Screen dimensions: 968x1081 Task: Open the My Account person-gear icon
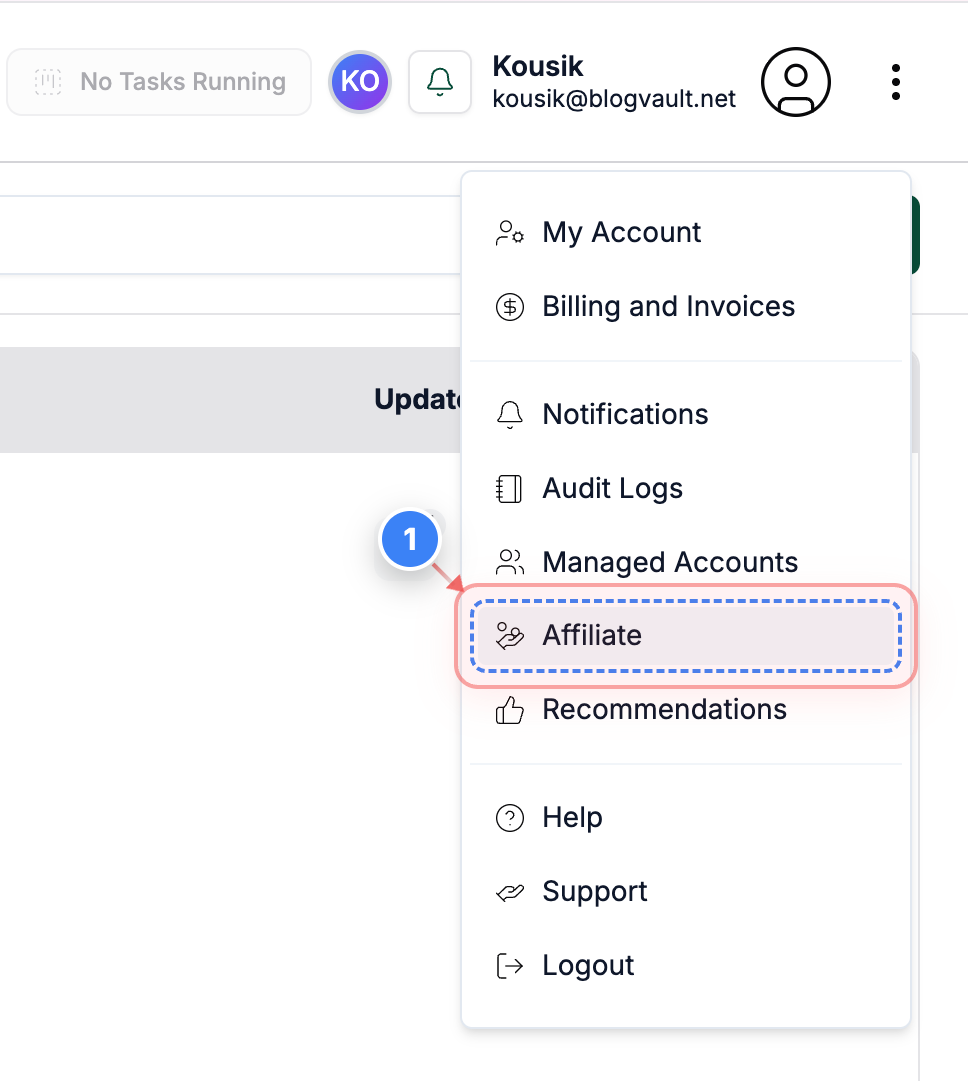point(510,232)
